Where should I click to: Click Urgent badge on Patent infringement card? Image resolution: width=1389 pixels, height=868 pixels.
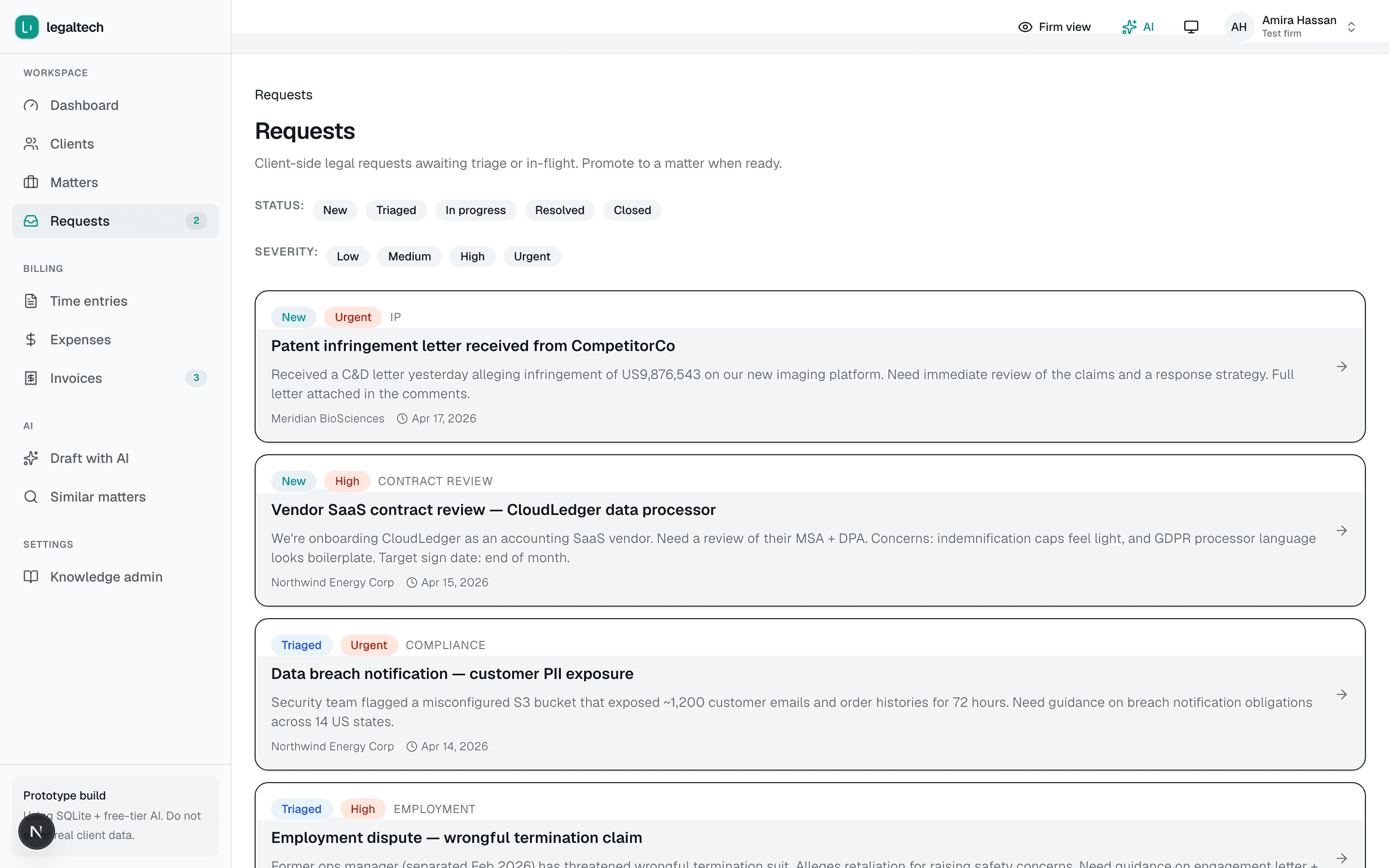353,317
